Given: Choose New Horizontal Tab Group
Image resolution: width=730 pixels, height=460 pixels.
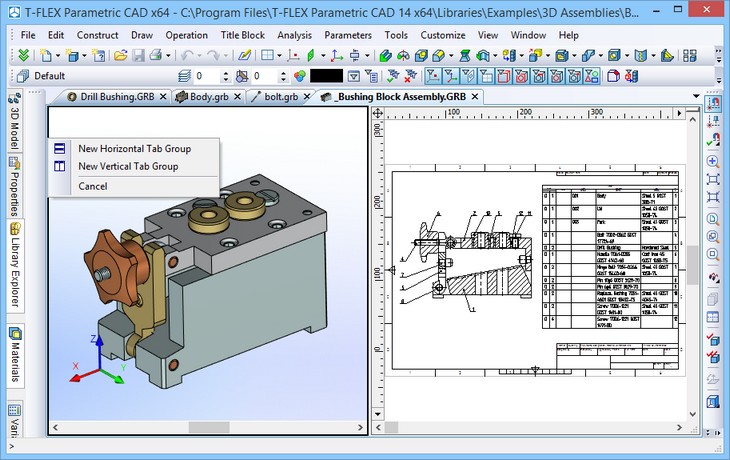Looking at the screenshot, I should point(134,149).
